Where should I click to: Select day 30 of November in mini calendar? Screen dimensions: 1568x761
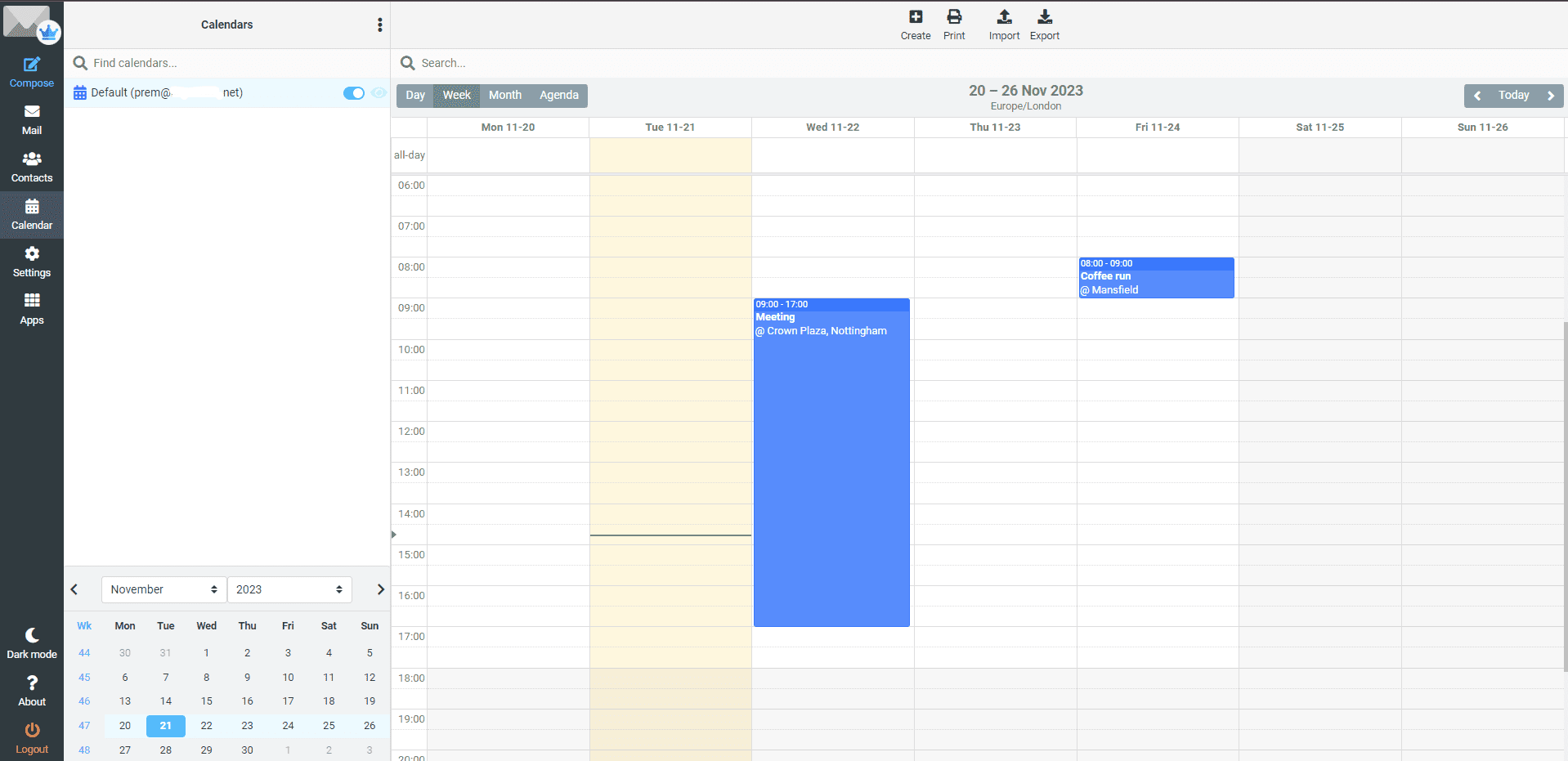pos(248,750)
